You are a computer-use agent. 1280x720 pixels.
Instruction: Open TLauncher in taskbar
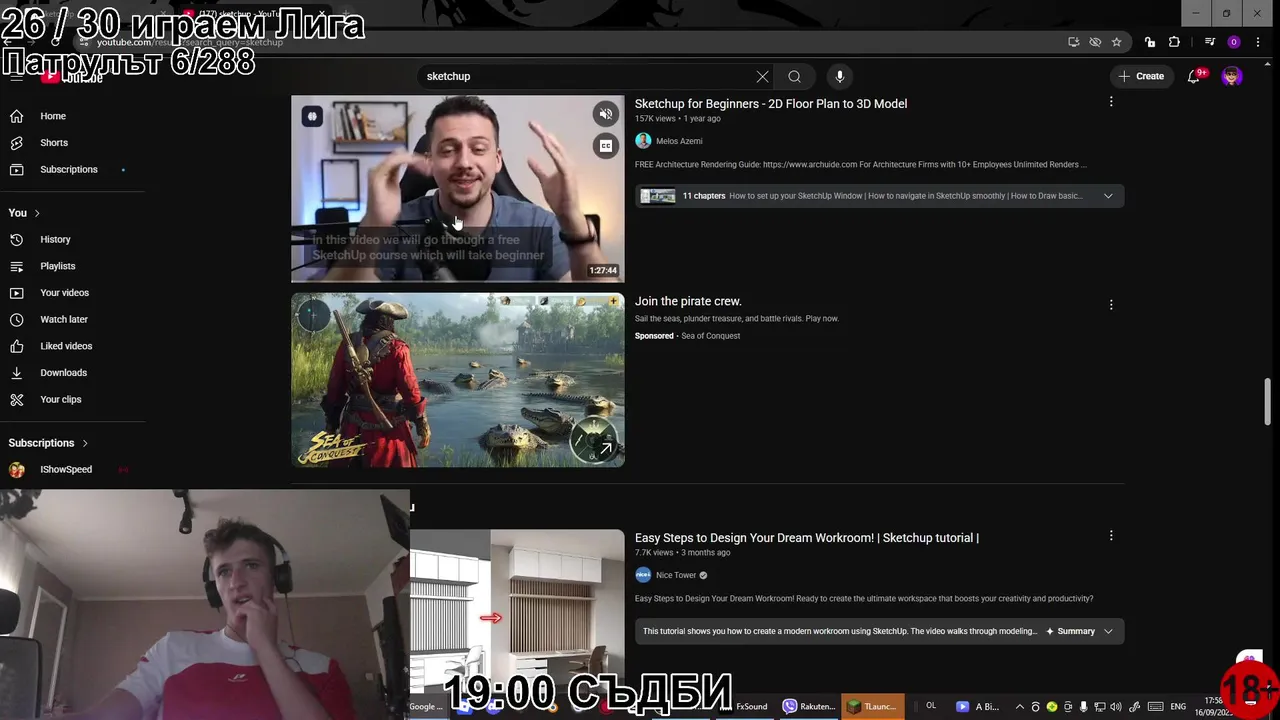pyautogui.click(x=872, y=707)
